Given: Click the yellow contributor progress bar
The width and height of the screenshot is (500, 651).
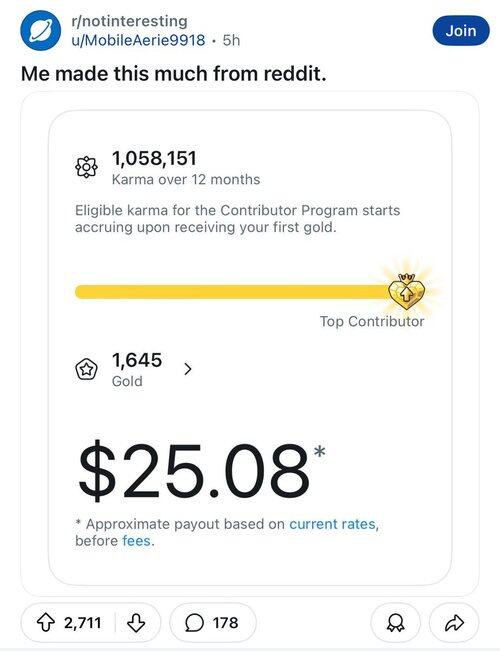Looking at the screenshot, I should [233, 292].
